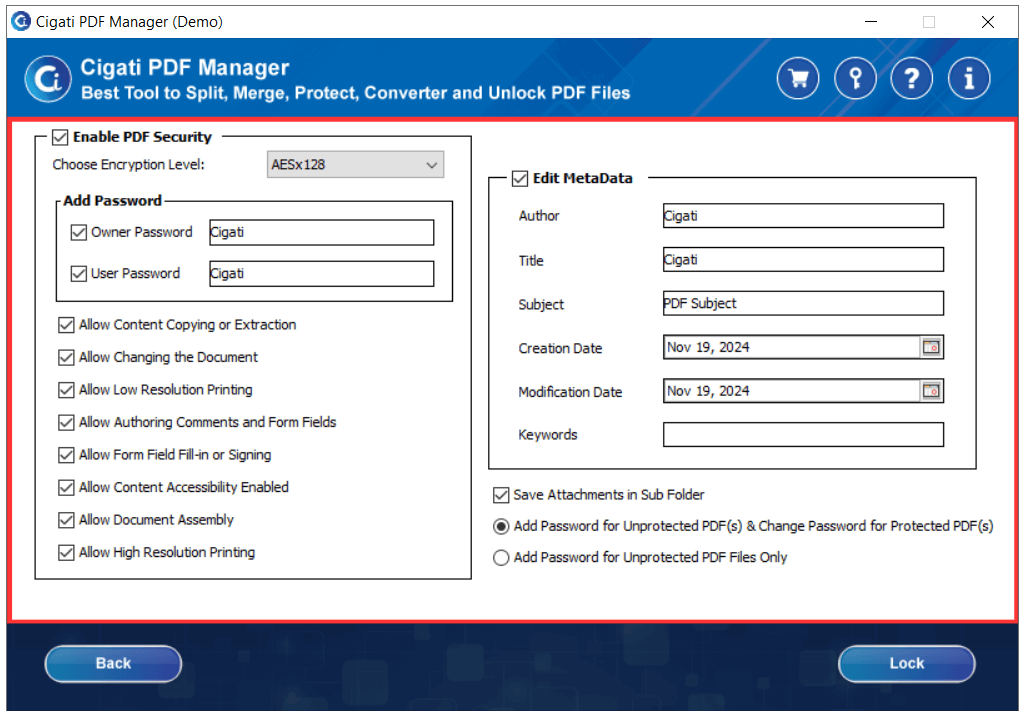Minimize the Cigati PDF Manager window
The height and width of the screenshot is (717, 1027).
pos(870,22)
